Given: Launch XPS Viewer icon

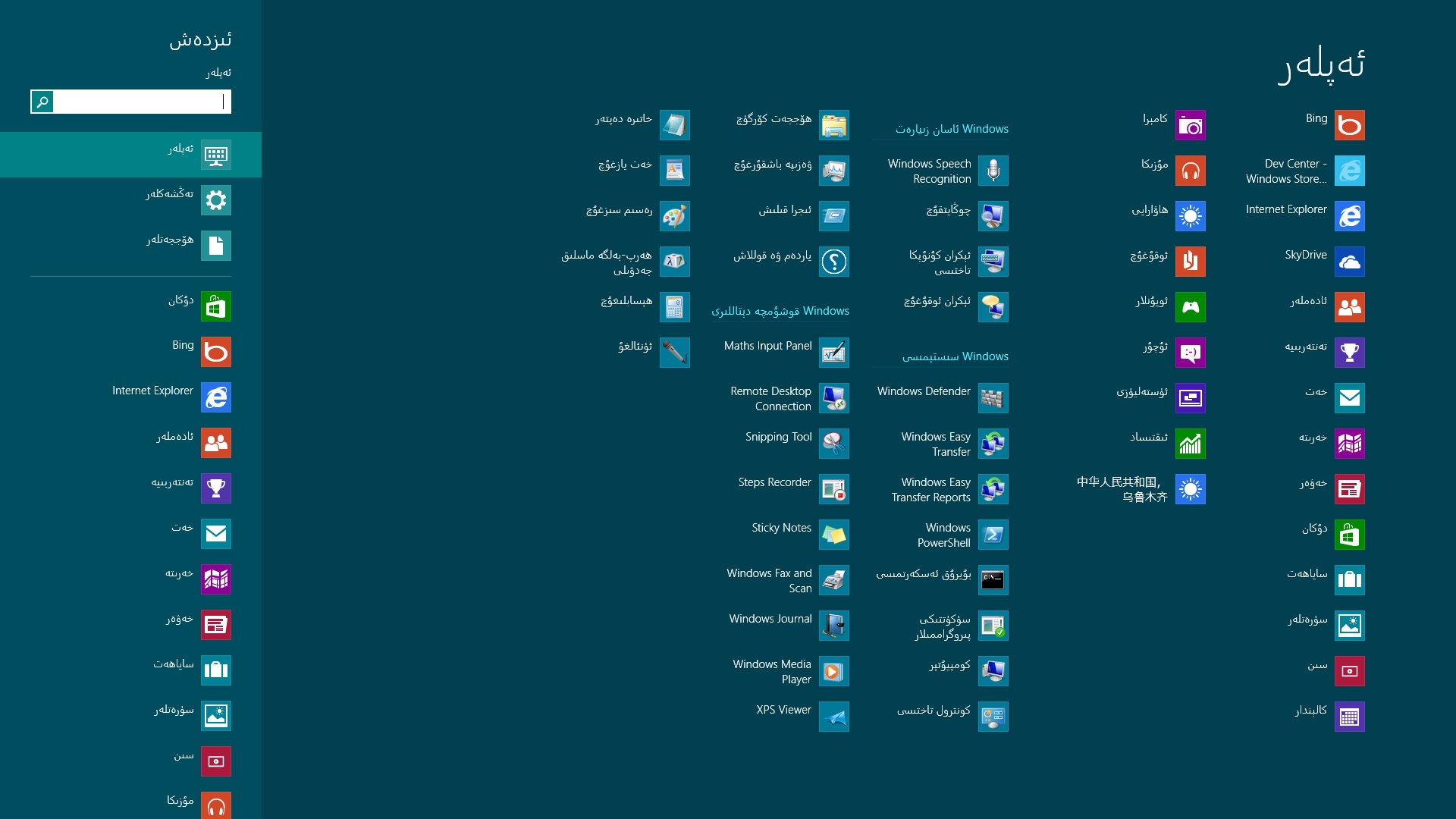Looking at the screenshot, I should (834, 717).
